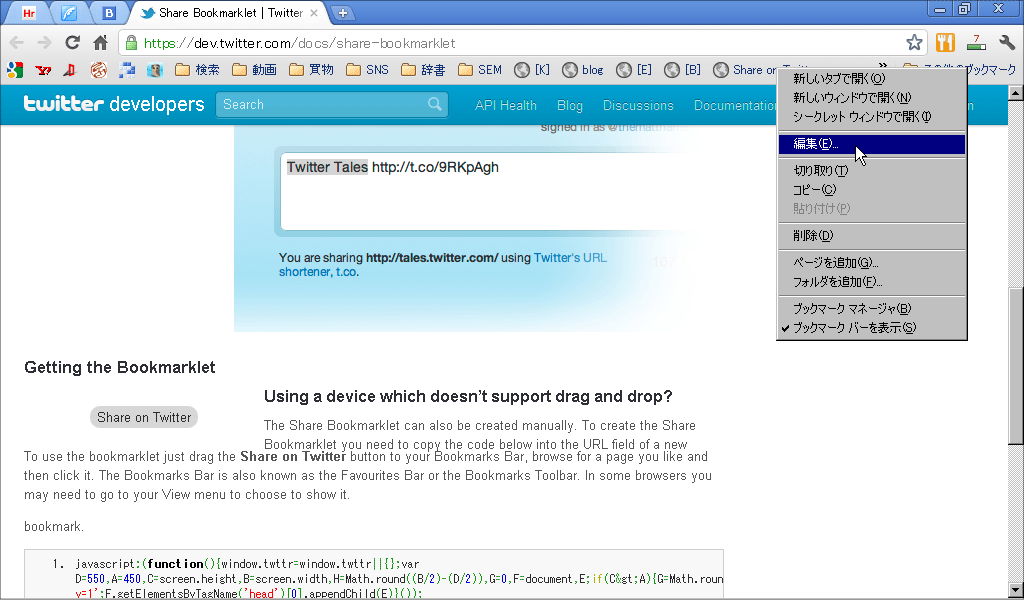Click the vertical scrollbar thumb
Screen dimensions: 1024x600
tap(1016, 366)
